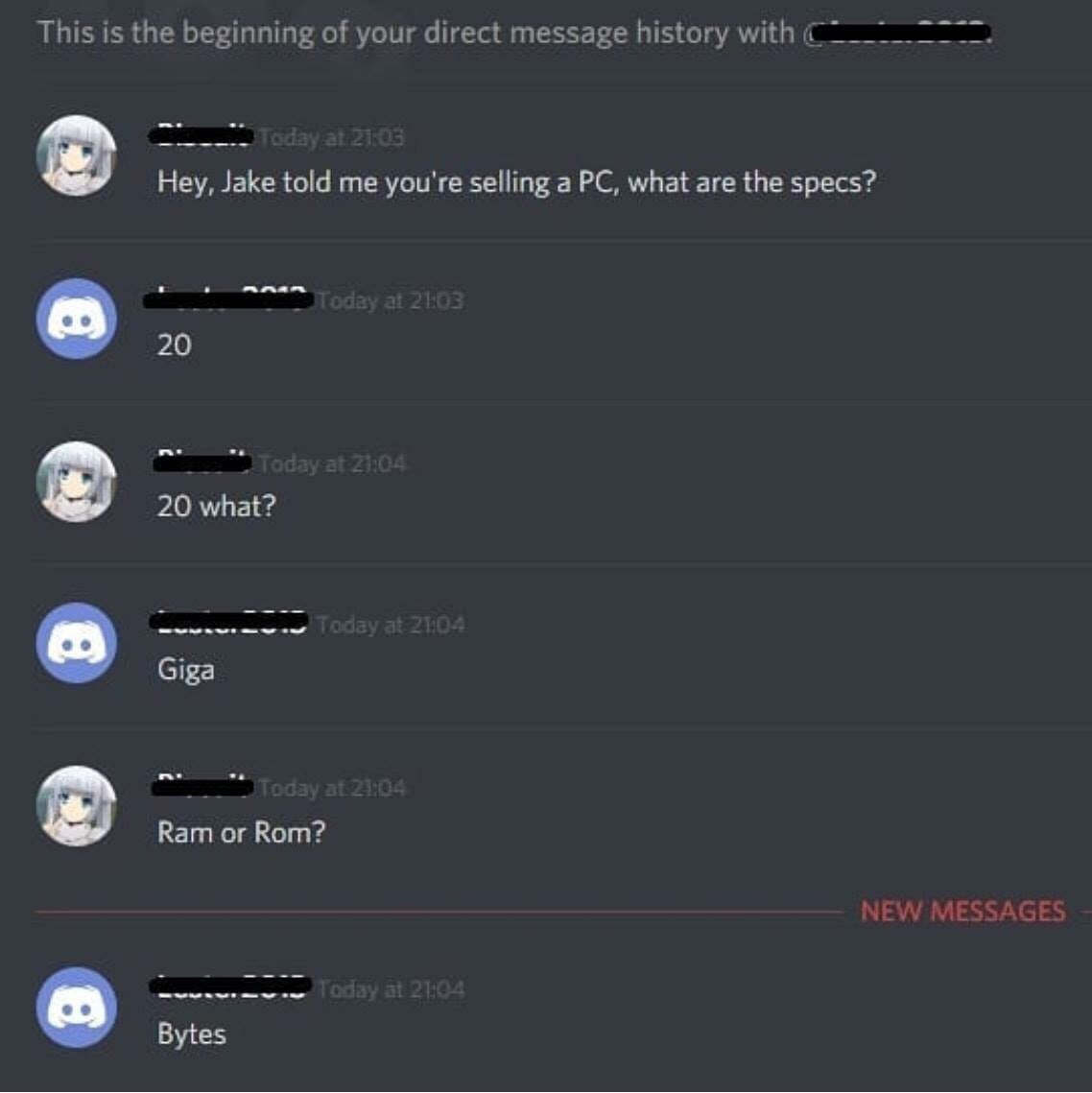1092x1093 pixels.
Task: Click the anime avatar beside the PC specs question
Action: pos(76,155)
